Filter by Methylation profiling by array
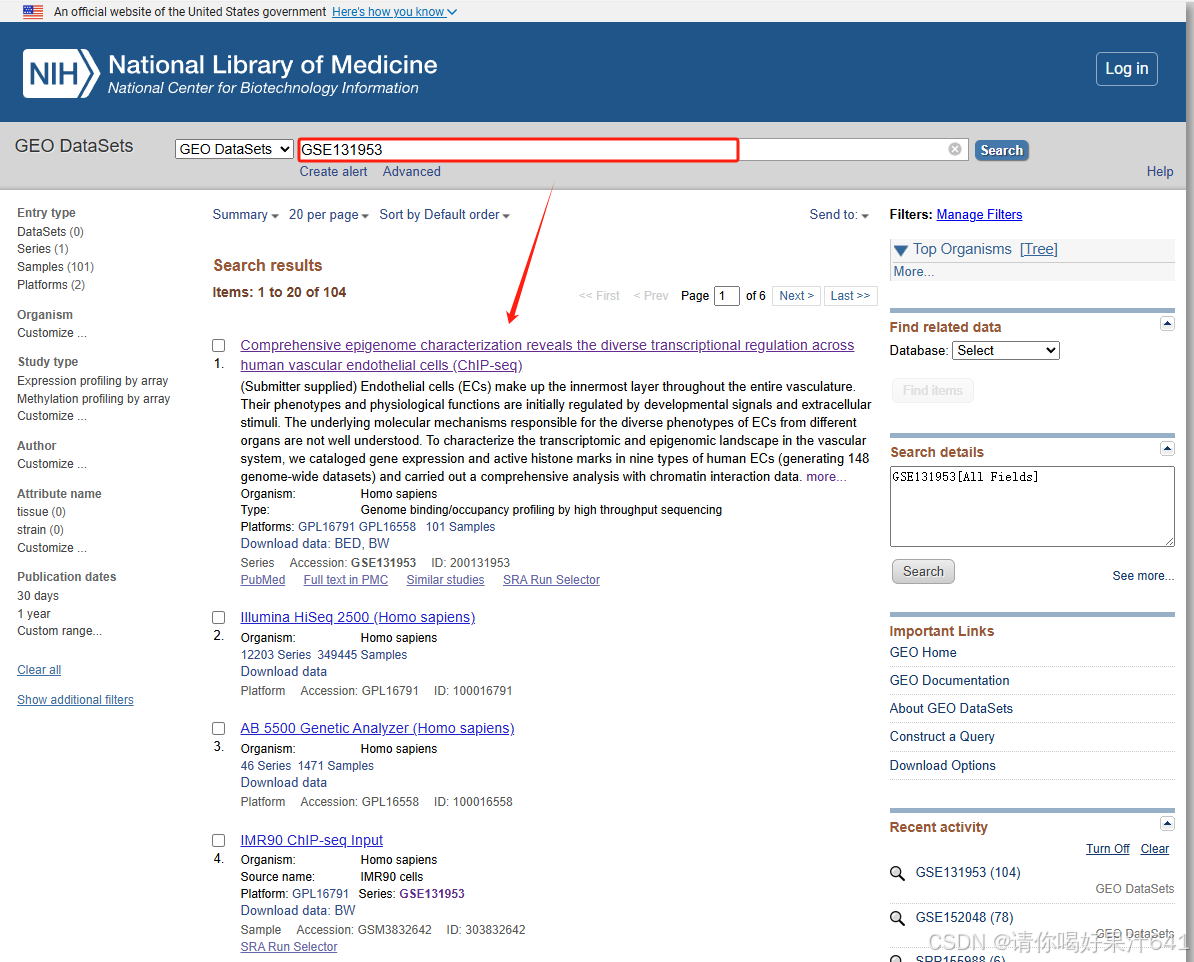 [94, 398]
